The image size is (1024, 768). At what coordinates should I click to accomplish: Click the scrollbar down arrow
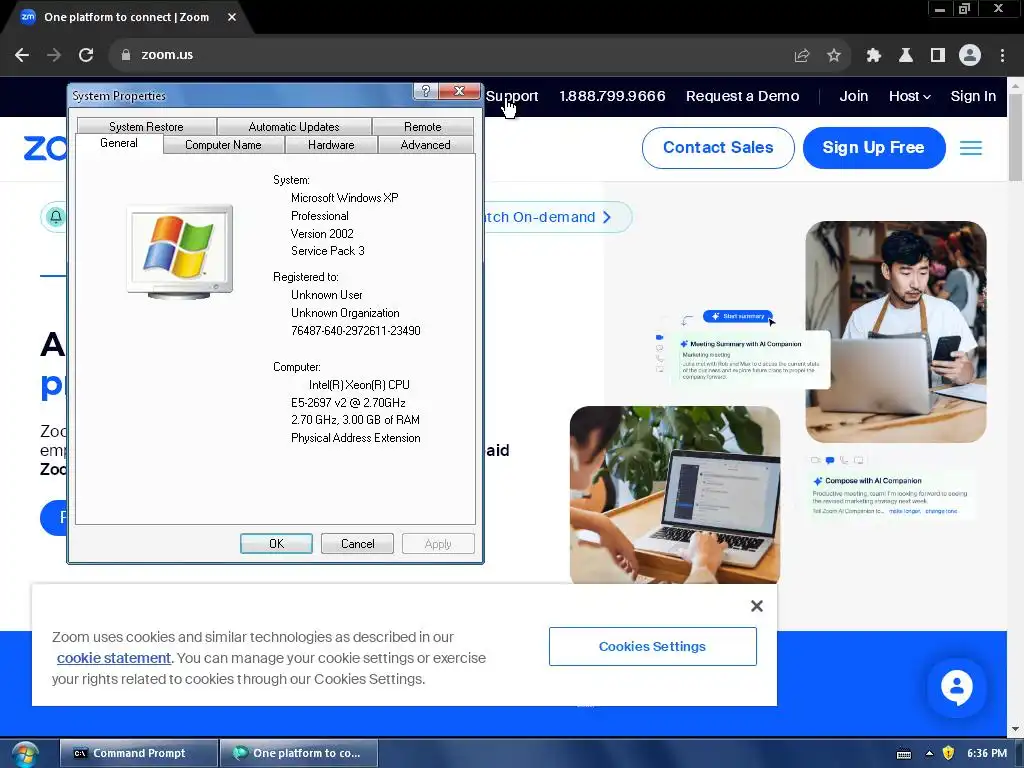tap(1015, 729)
